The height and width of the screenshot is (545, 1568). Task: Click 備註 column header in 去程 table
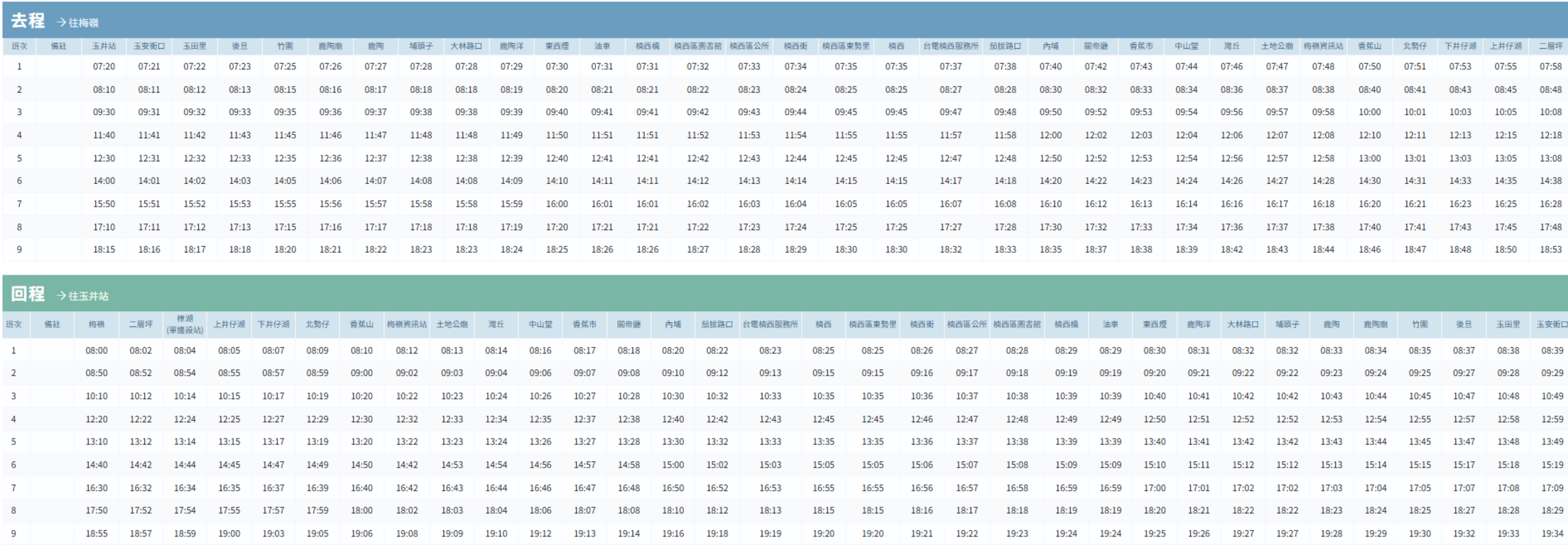(x=59, y=46)
